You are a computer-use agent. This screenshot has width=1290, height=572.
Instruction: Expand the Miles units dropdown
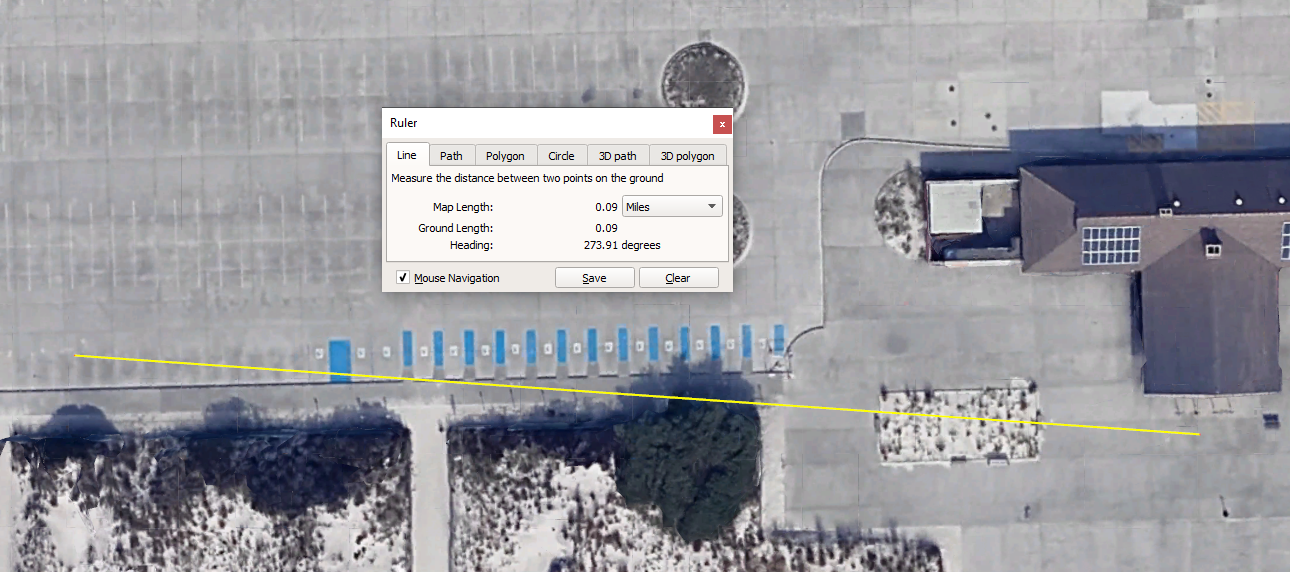[x=672, y=207]
